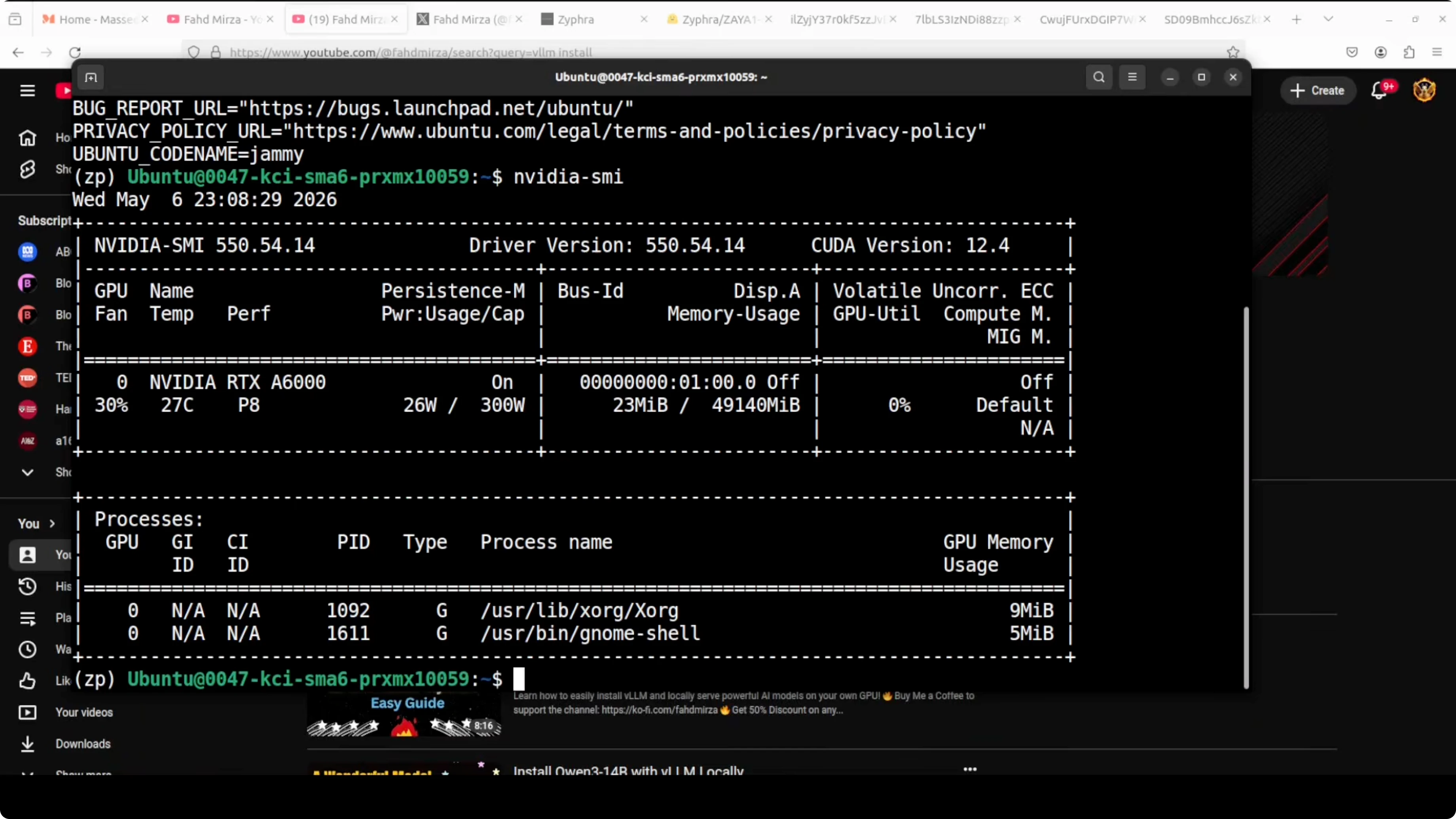Close the (19) Fahd Mirza tab

pyautogui.click(x=394, y=19)
